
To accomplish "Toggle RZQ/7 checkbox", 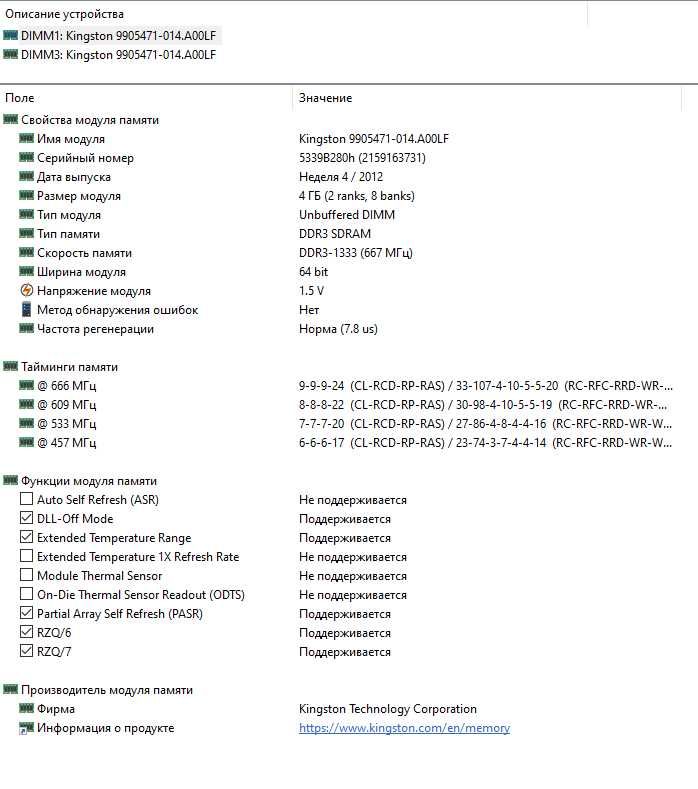I will click(26, 651).
